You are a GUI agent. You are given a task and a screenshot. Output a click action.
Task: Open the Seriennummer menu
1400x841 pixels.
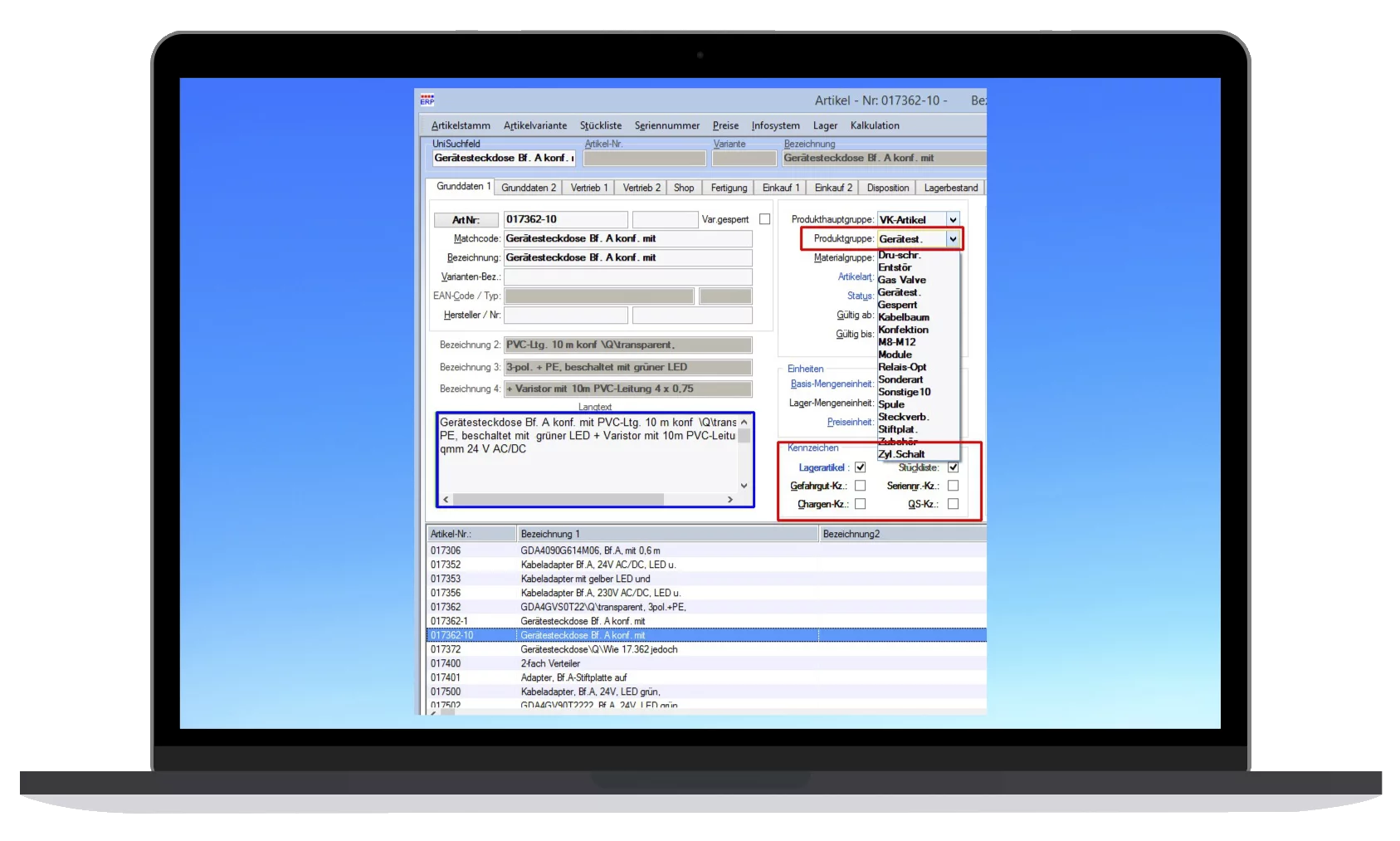tap(667, 125)
